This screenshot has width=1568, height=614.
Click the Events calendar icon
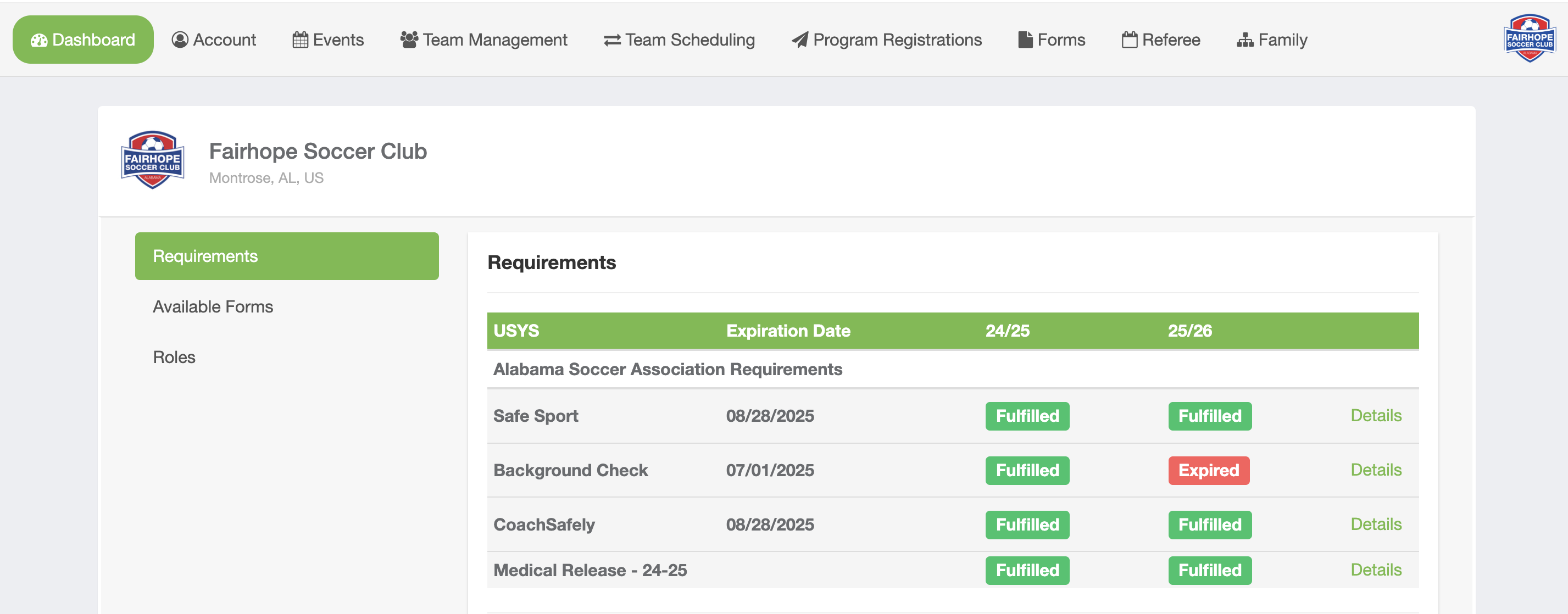[x=300, y=40]
